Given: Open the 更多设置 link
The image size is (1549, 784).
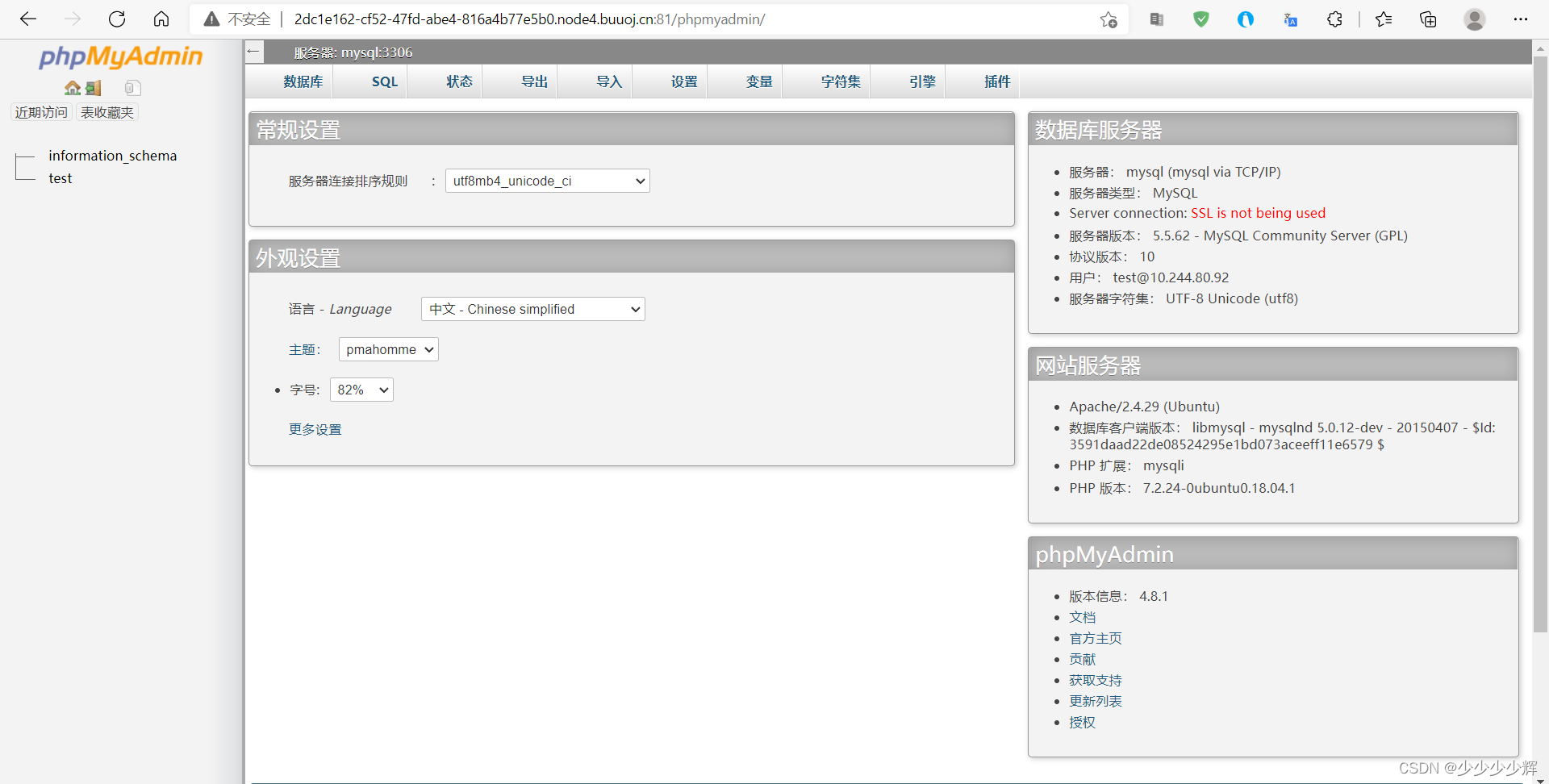Looking at the screenshot, I should (315, 429).
